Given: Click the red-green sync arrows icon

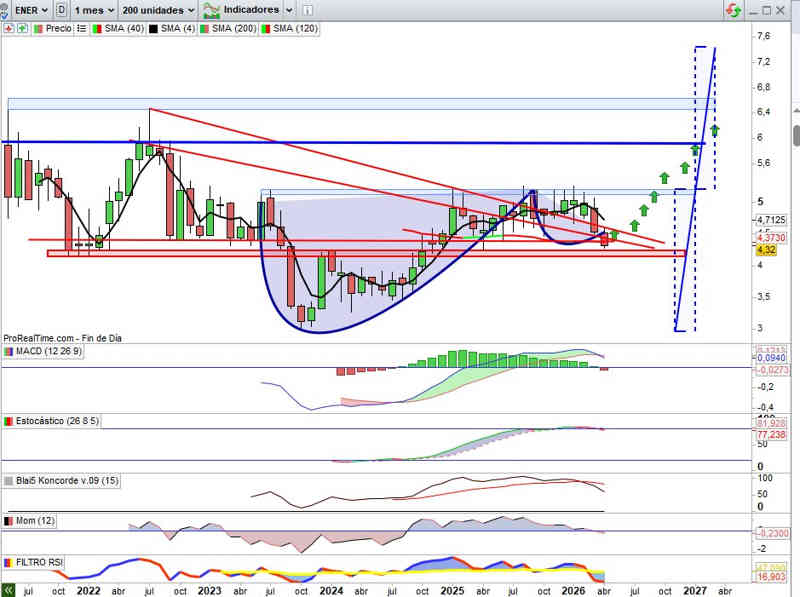Looking at the screenshot, I should click(x=735, y=10).
